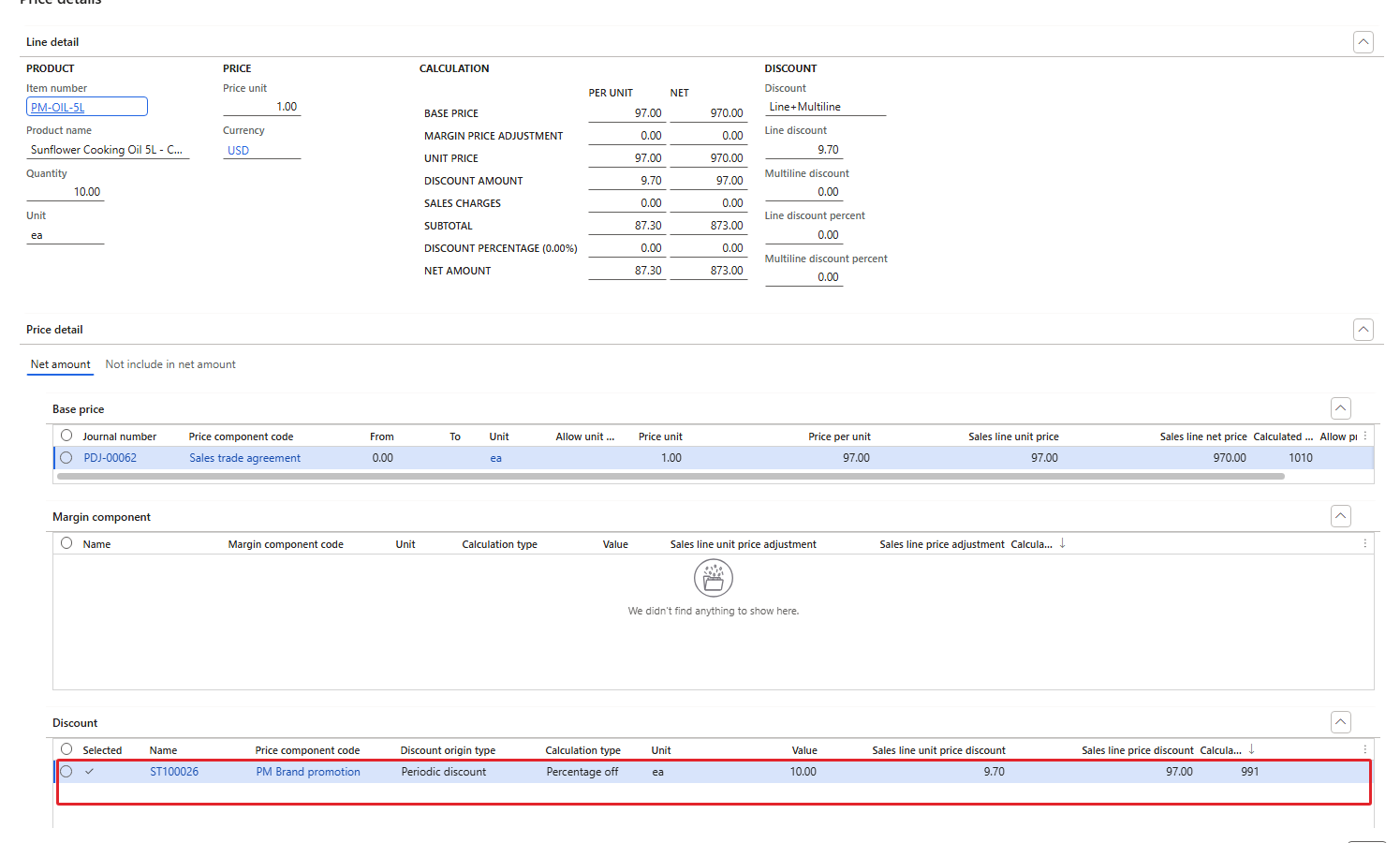This screenshot has height=843, width=1400.
Task: Click the Calculated value 1010 cell
Action: [x=1301, y=458]
